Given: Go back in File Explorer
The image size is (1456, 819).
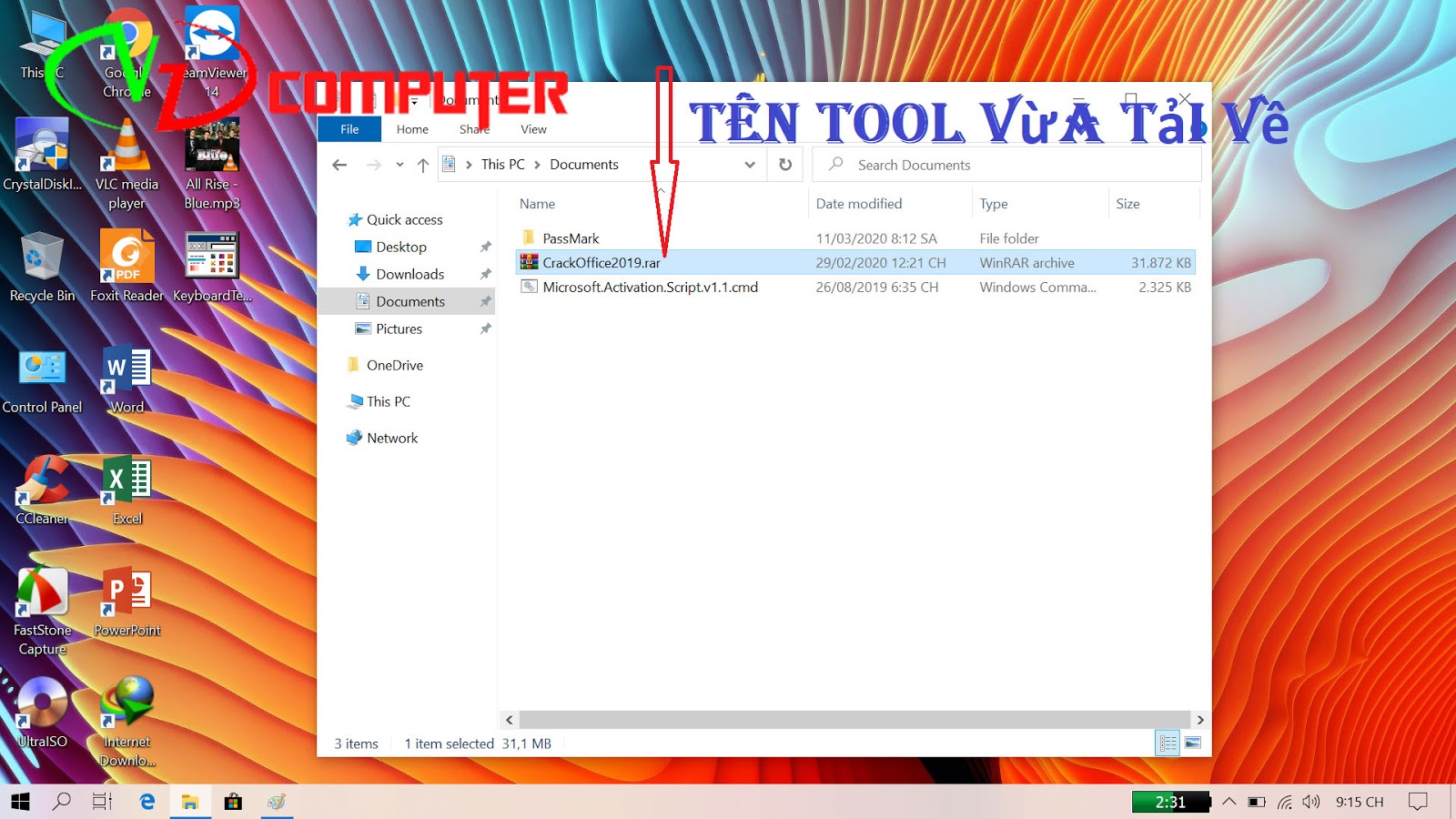Looking at the screenshot, I should point(339,165).
